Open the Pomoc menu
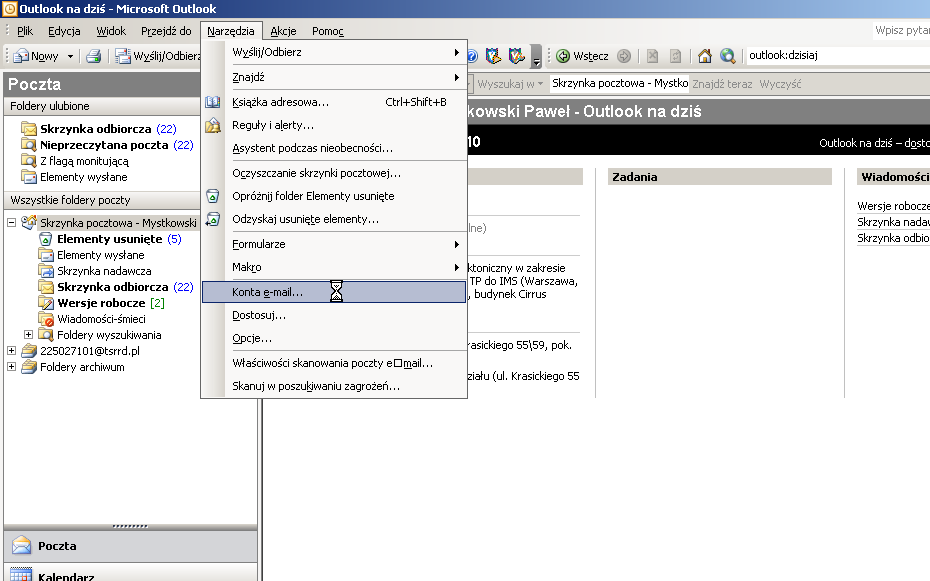The height and width of the screenshot is (581, 930). point(327,31)
